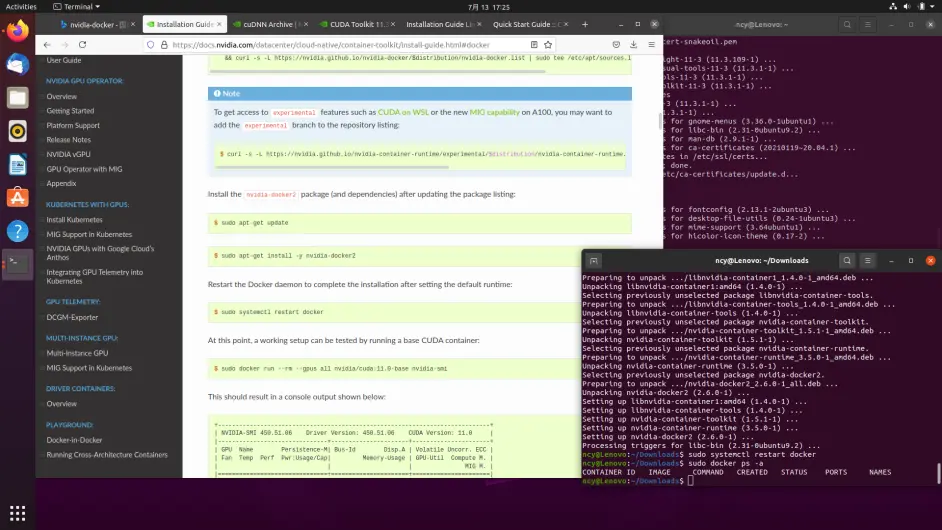Click scrollbar under experimental curl command
942x530 pixels.
[x=333, y=167]
